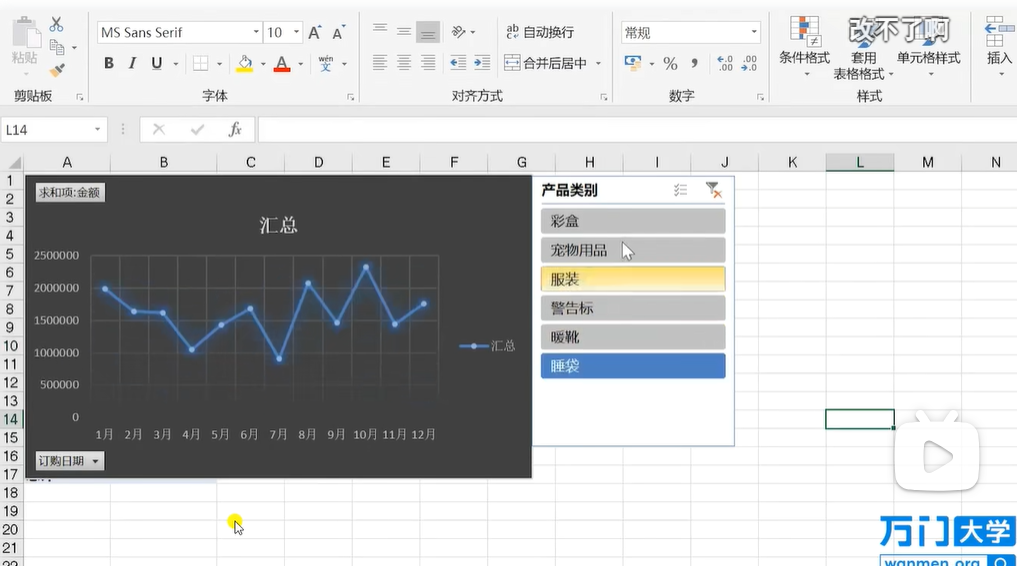Click the wén phonetic guide icon
This screenshot has height=566, width=1017.
pos(326,63)
